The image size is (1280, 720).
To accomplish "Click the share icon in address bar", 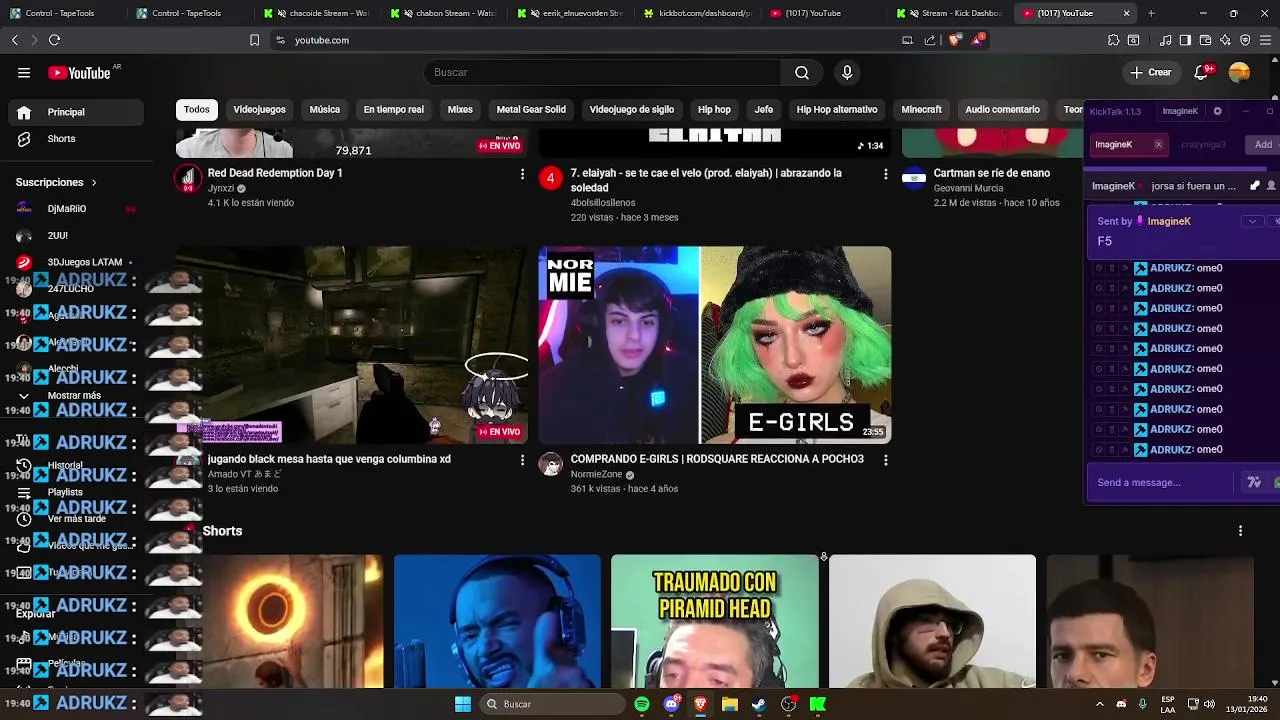I will click(x=930, y=40).
